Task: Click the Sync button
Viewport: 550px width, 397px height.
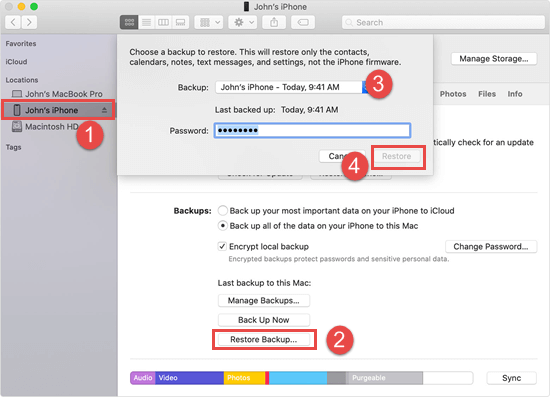Action: pyautogui.click(x=511, y=378)
